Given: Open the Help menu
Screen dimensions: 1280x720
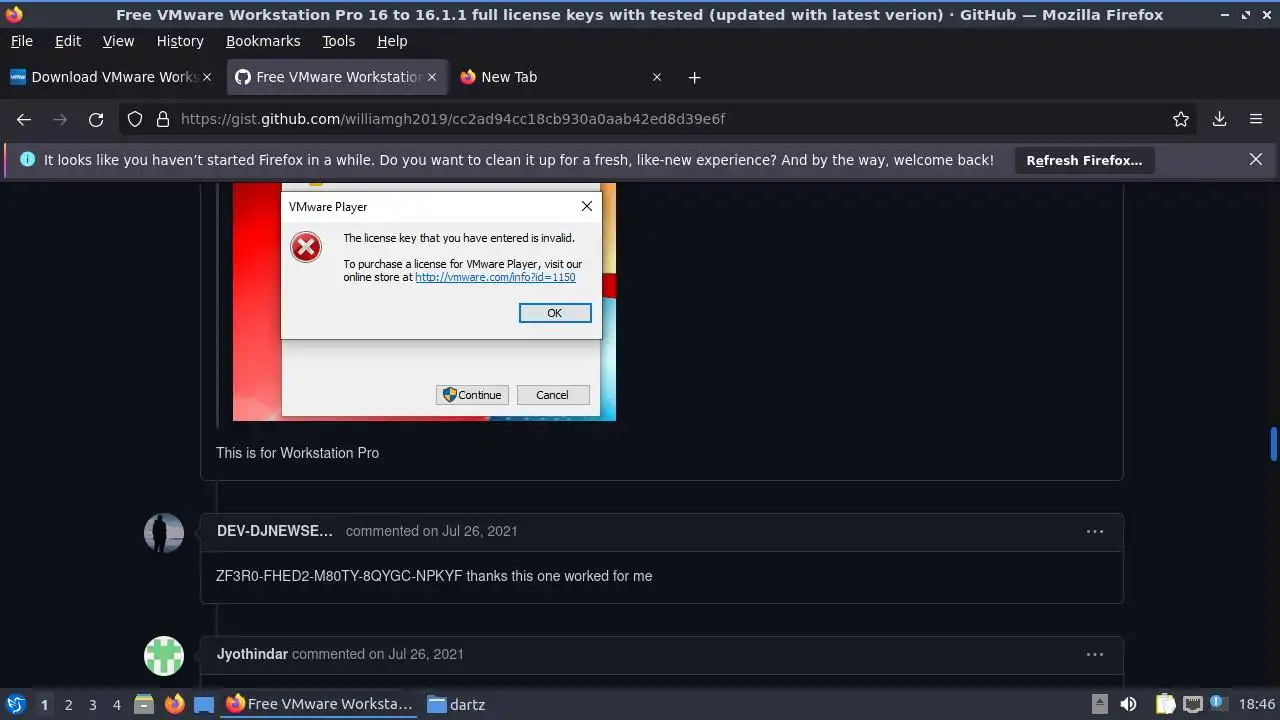Looking at the screenshot, I should click(392, 41).
